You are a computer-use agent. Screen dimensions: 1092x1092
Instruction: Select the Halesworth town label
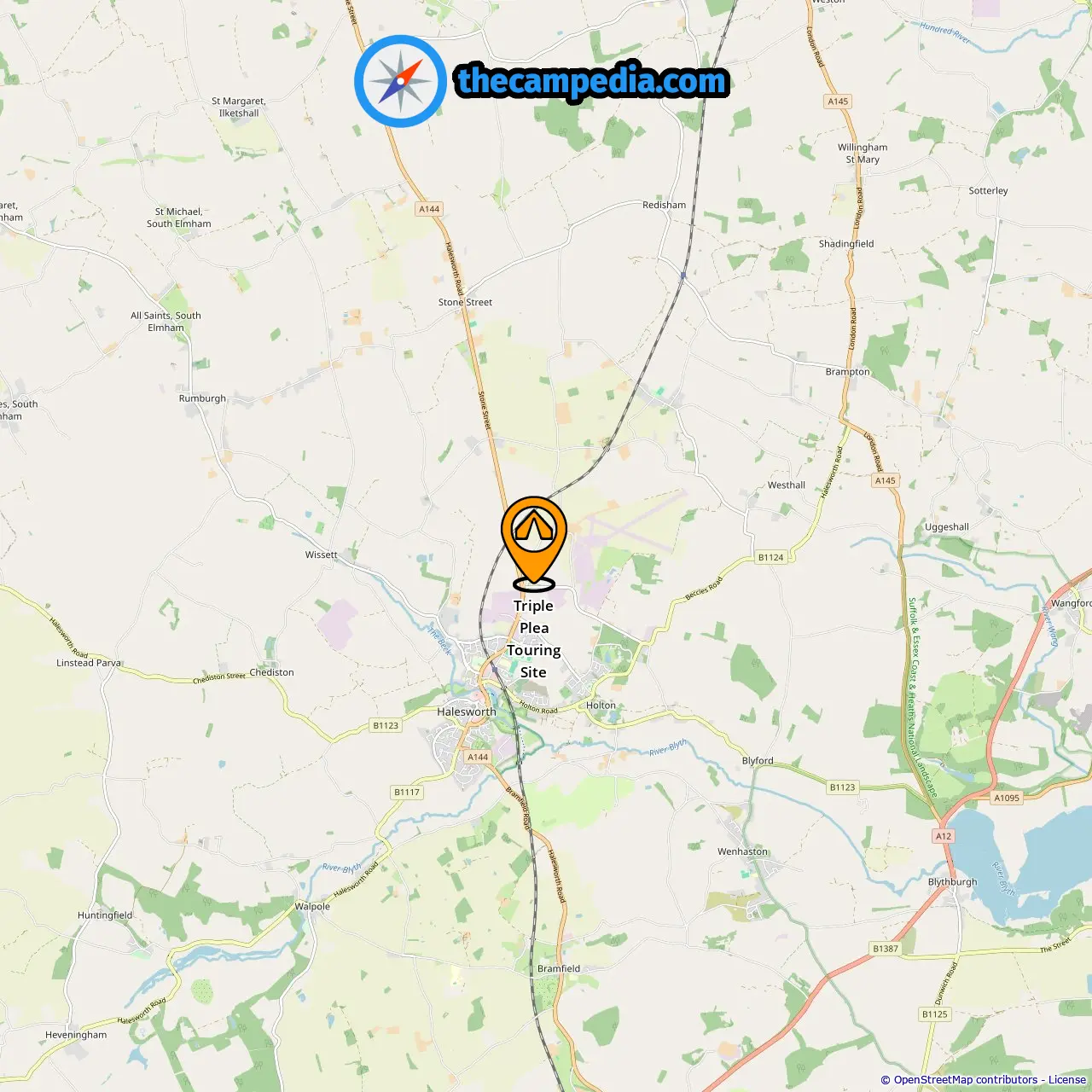coord(466,712)
